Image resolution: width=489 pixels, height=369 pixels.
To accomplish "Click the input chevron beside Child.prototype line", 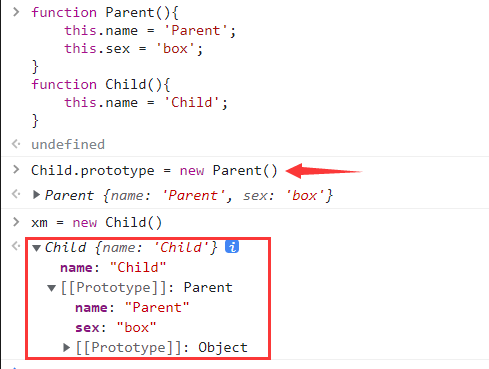I will [x=16, y=169].
